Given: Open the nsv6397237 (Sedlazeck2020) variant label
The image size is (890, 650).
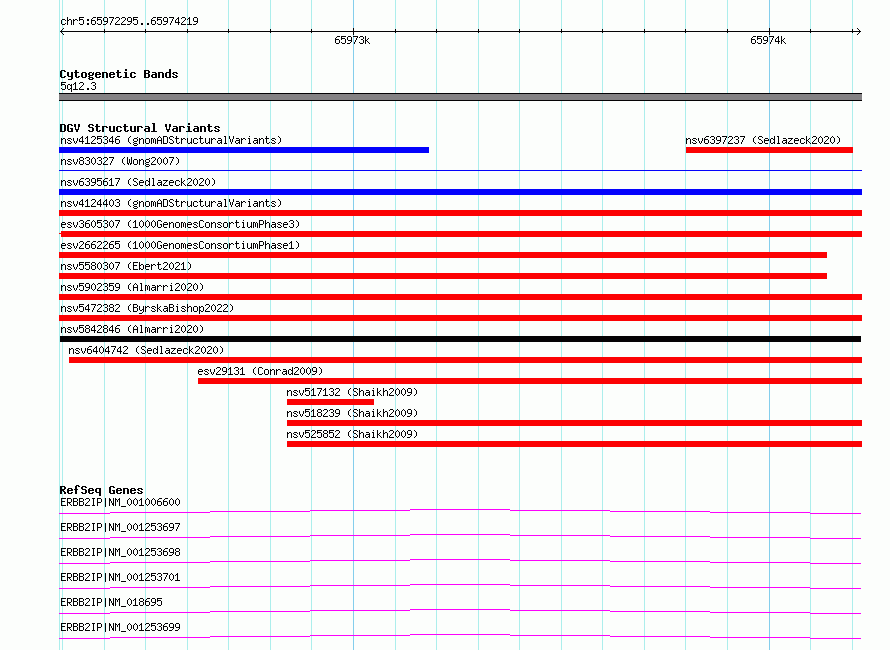Looking at the screenshot, I should (x=763, y=140).
